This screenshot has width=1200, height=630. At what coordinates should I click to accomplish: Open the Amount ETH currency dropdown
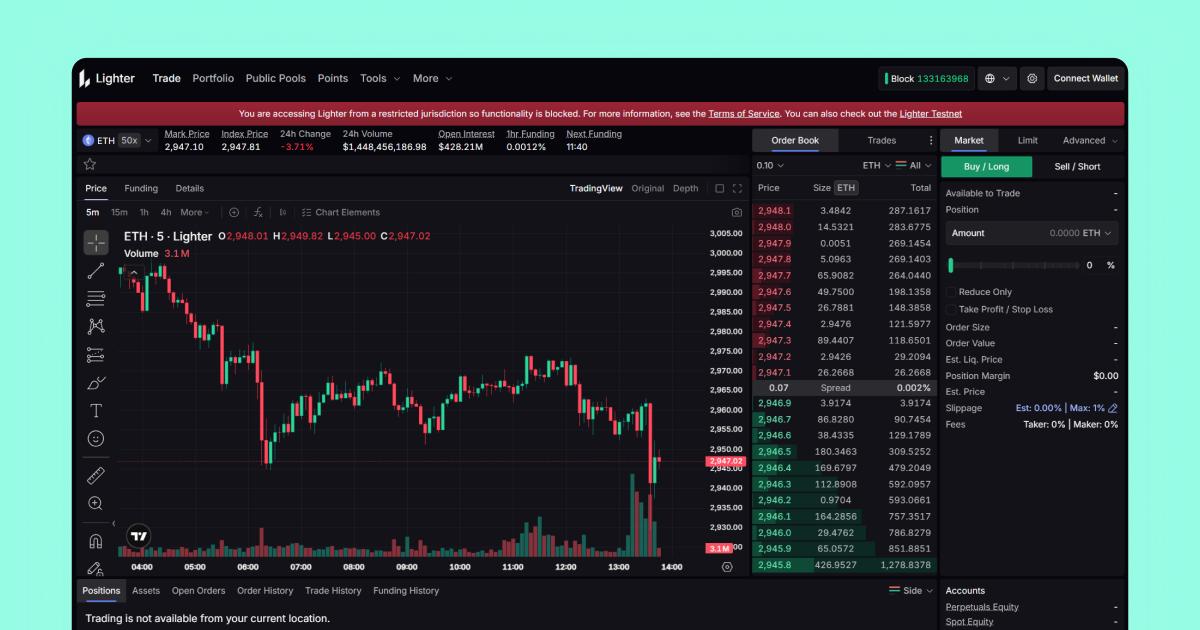pyautogui.click(x=1097, y=233)
